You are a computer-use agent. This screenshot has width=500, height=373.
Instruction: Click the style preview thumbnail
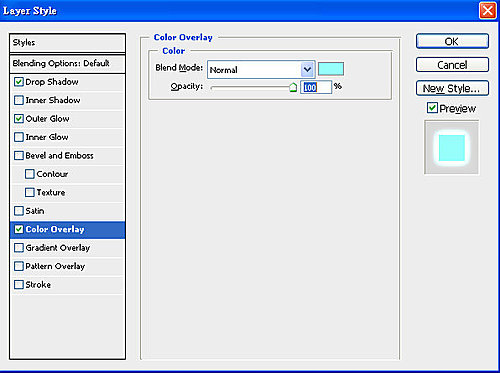(x=452, y=147)
